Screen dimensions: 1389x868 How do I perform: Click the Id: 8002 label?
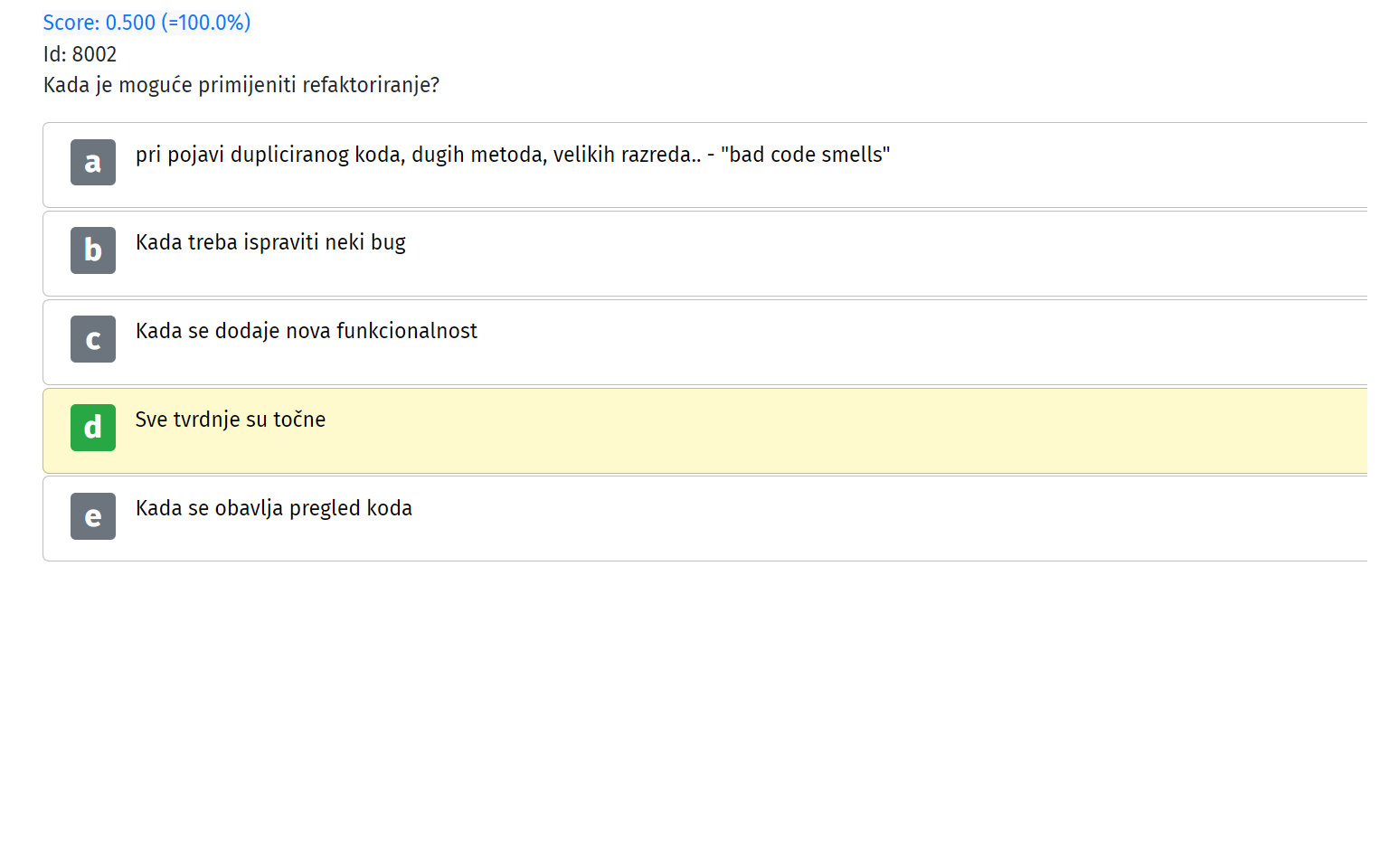80,54
